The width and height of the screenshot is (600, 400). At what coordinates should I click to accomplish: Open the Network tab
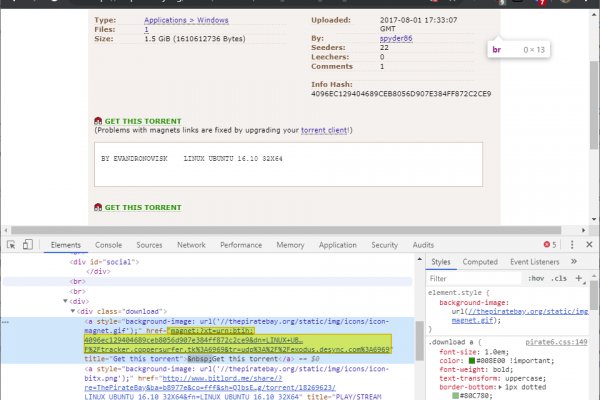point(191,244)
